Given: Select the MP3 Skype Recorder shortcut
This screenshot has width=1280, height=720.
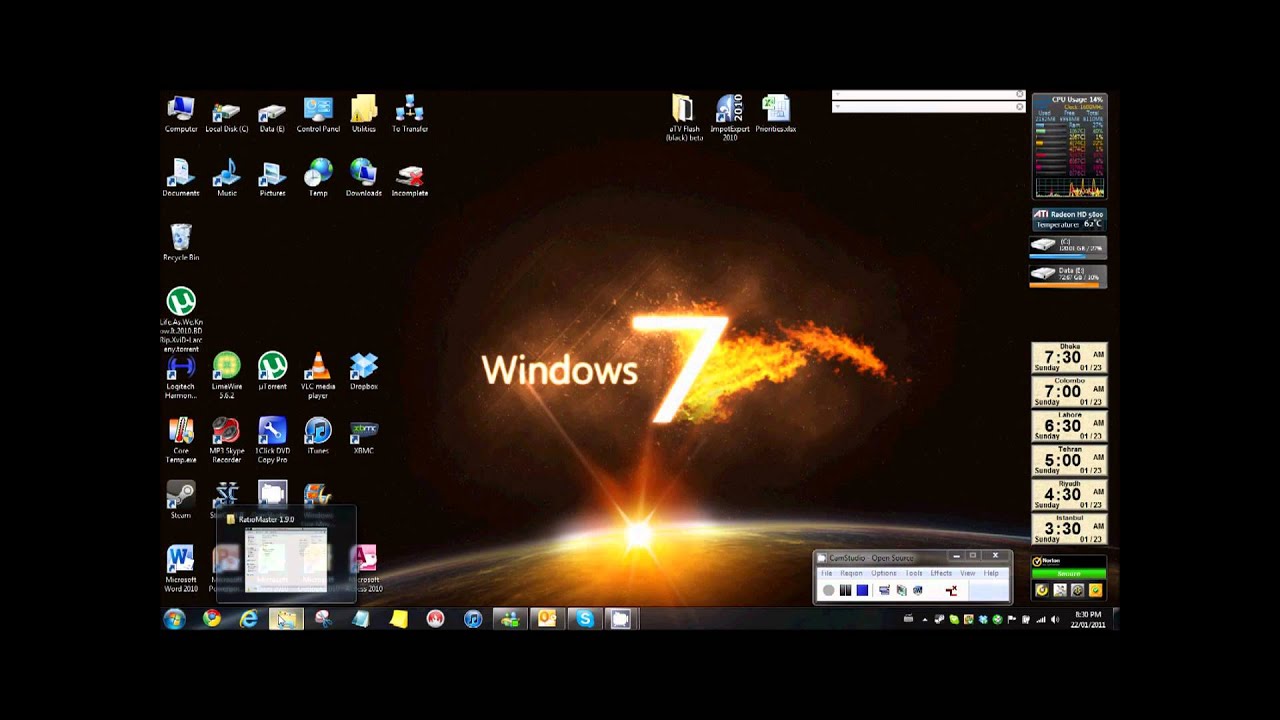Looking at the screenshot, I should tap(227, 441).
